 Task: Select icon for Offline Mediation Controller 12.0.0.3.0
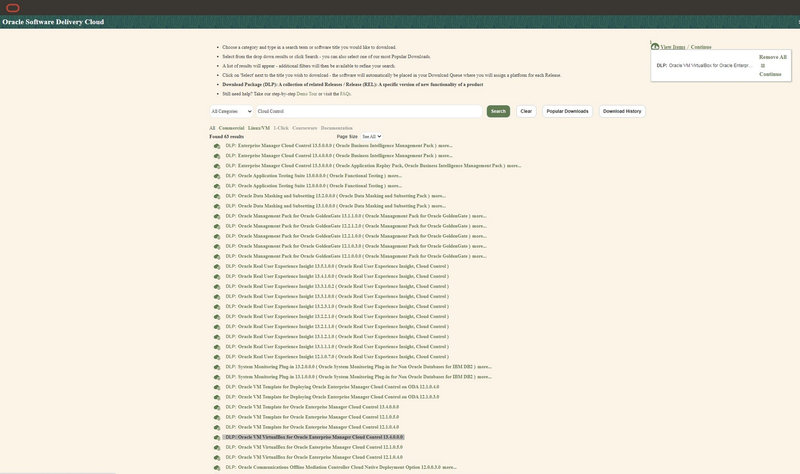click(217, 468)
